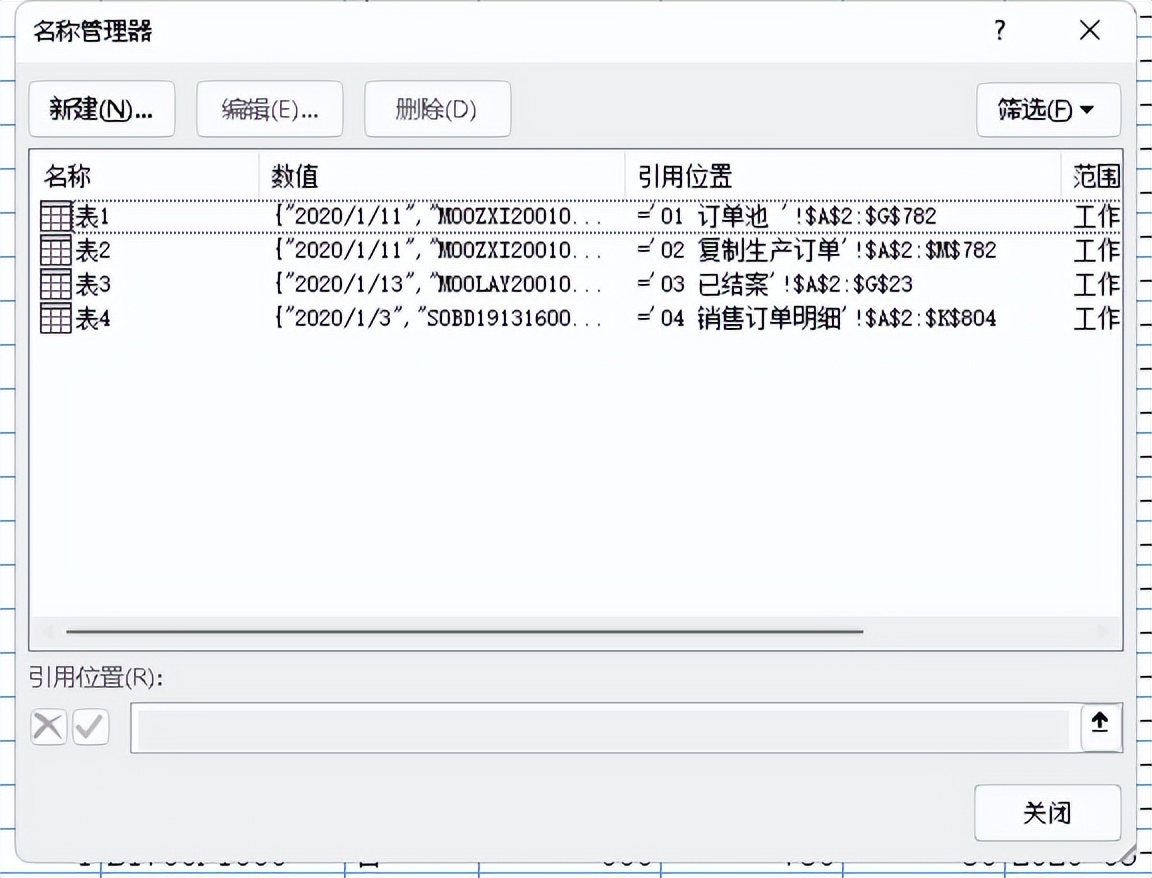This screenshot has height=878, width=1152.
Task: Select the 表4 name entry
Action: click(93, 318)
